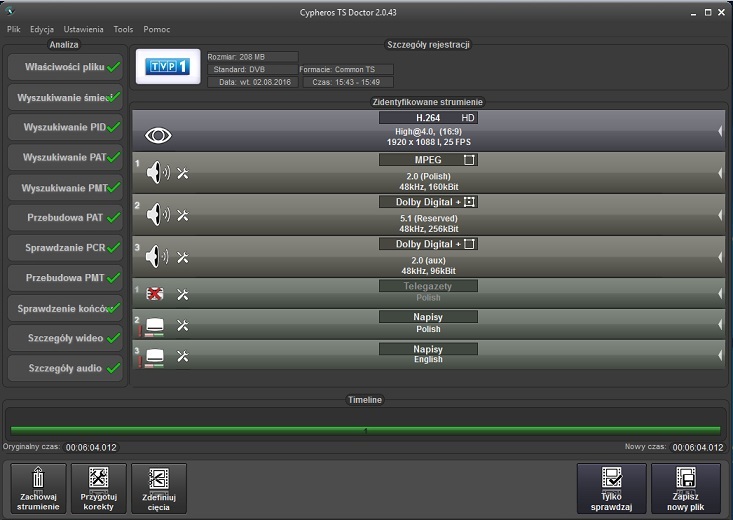Toggle speaker icon of Dolby Digital 5.1 stream
The image size is (733, 520).
click(158, 215)
